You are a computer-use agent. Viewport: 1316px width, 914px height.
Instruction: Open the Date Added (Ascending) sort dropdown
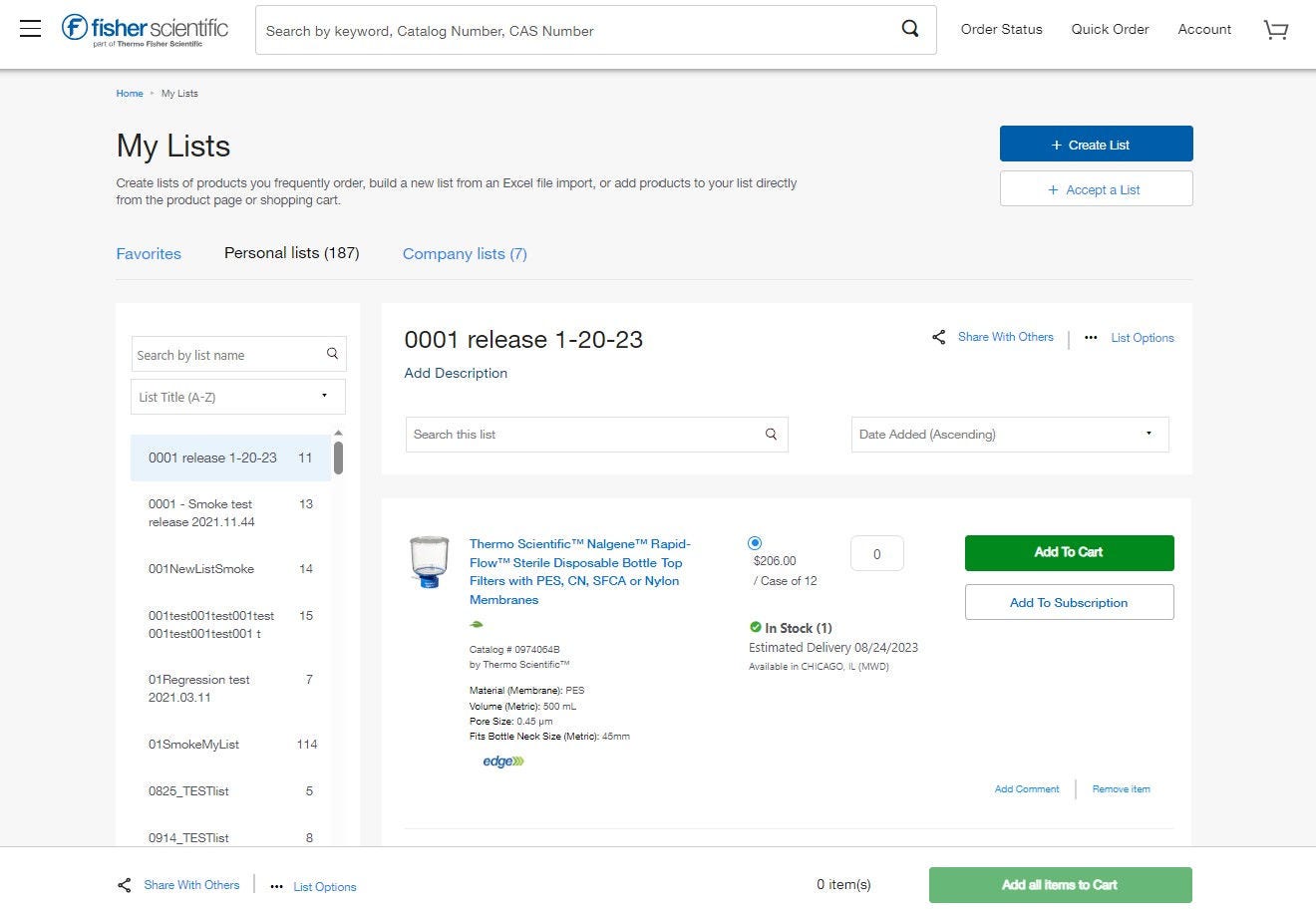pyautogui.click(x=1009, y=434)
